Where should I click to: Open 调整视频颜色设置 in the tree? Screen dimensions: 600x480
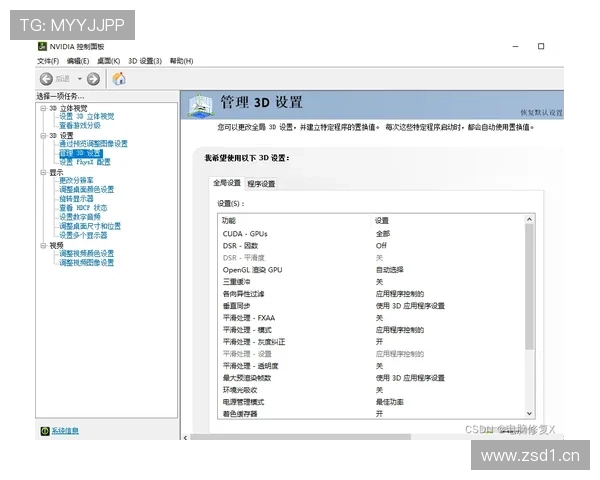86,253
